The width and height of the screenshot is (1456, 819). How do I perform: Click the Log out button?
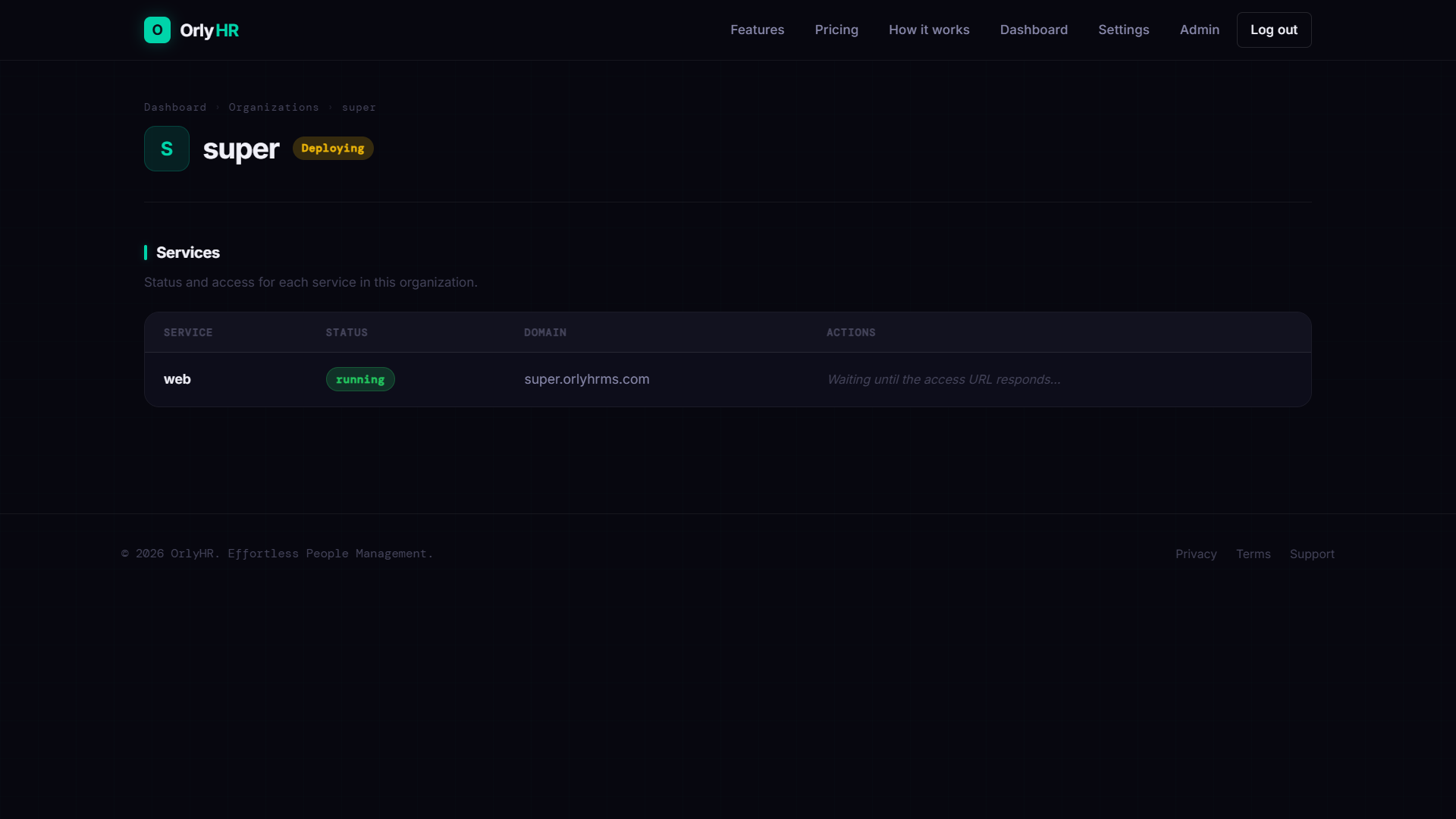point(1273,30)
